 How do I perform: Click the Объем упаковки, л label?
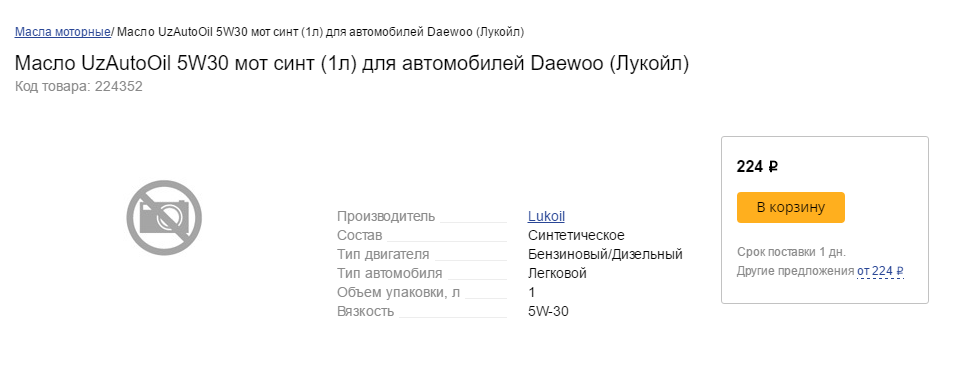coord(398,292)
